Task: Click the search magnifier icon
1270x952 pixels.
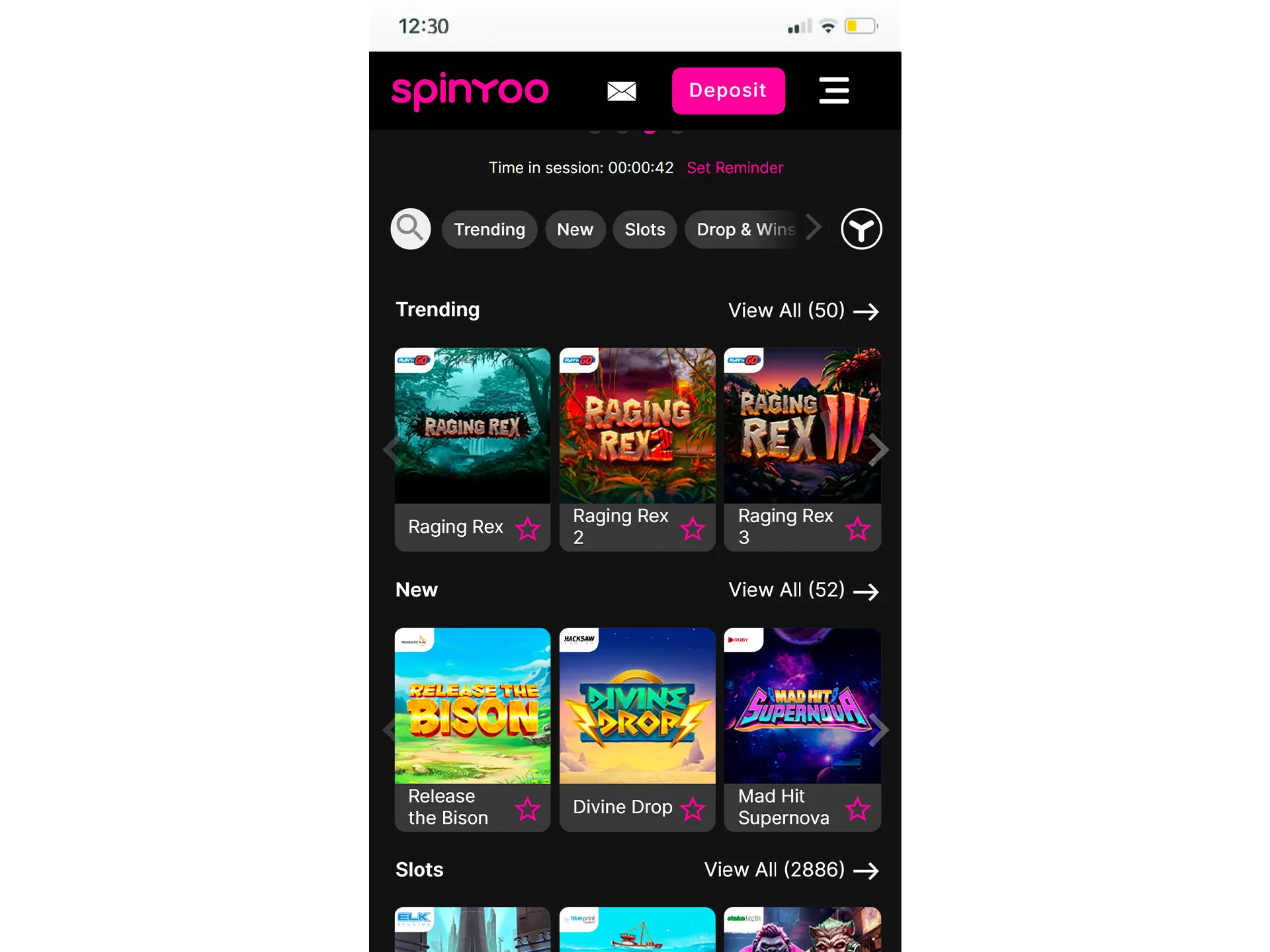Action: point(410,228)
